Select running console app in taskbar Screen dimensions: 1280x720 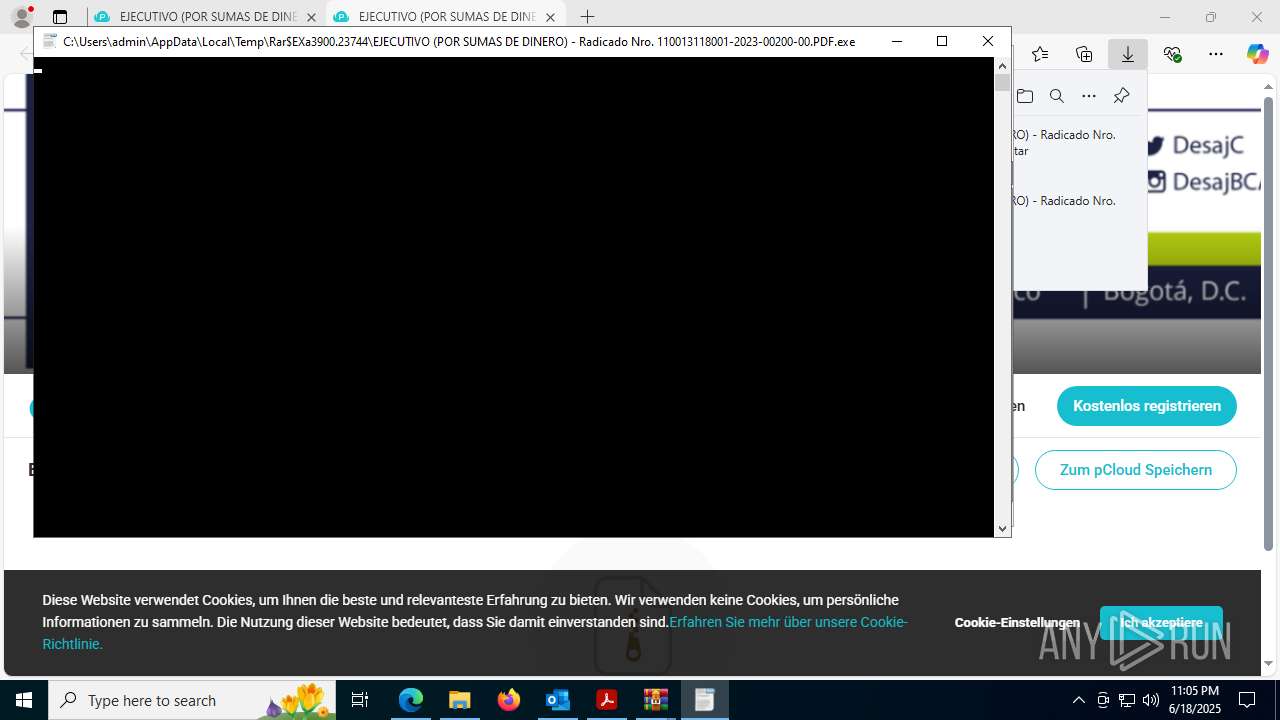(x=704, y=700)
